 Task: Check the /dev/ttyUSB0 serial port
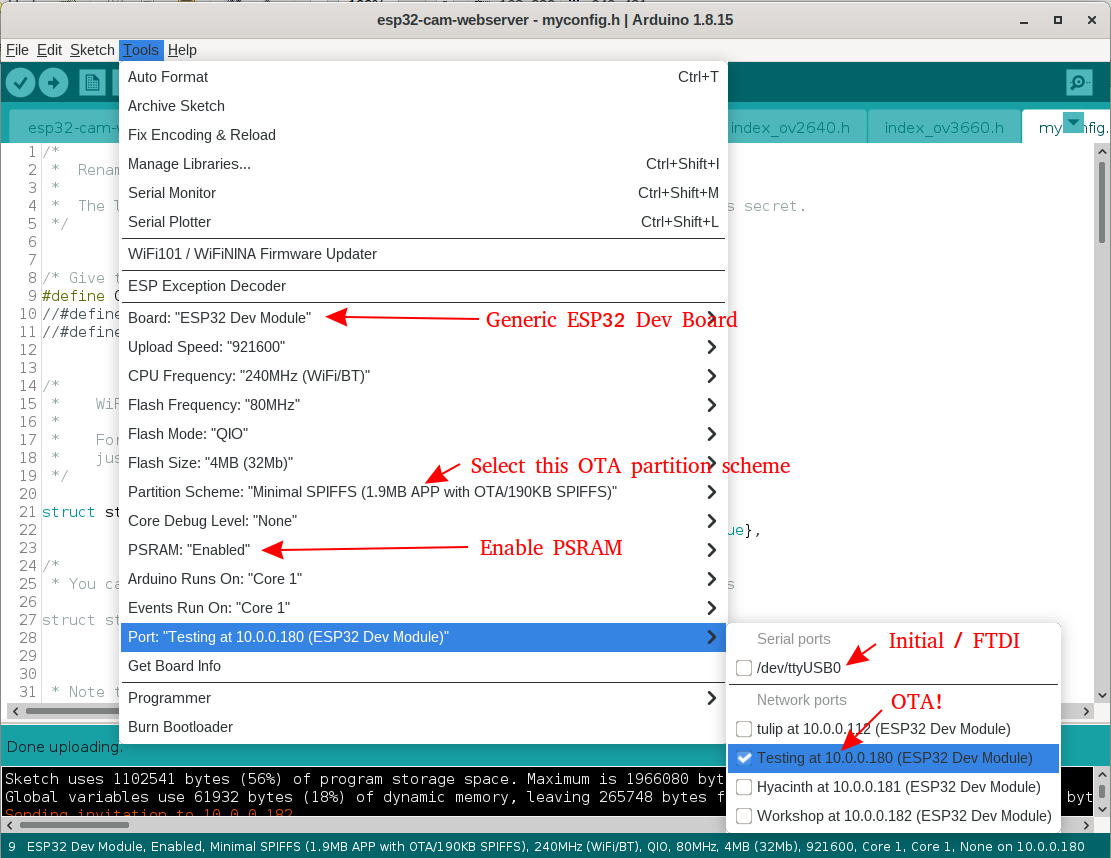[x=744, y=668]
